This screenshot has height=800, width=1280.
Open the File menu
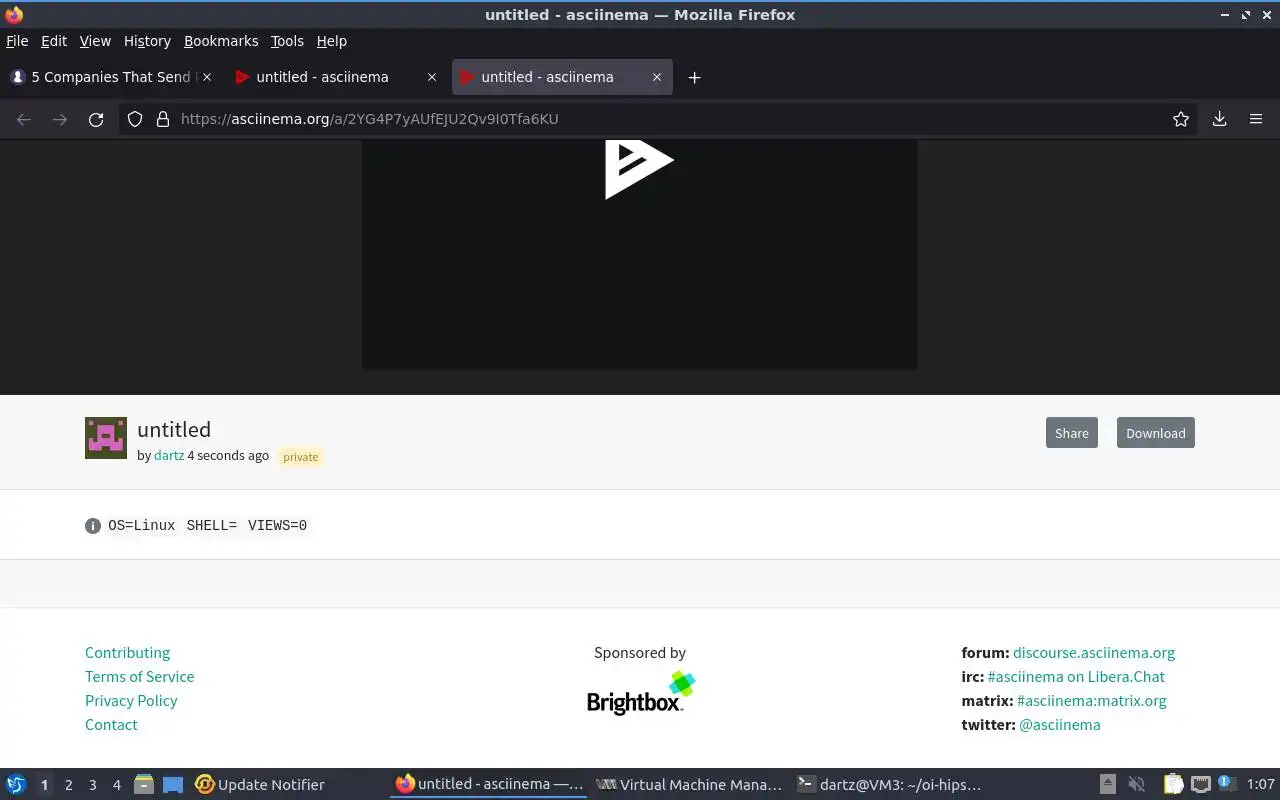(17, 41)
